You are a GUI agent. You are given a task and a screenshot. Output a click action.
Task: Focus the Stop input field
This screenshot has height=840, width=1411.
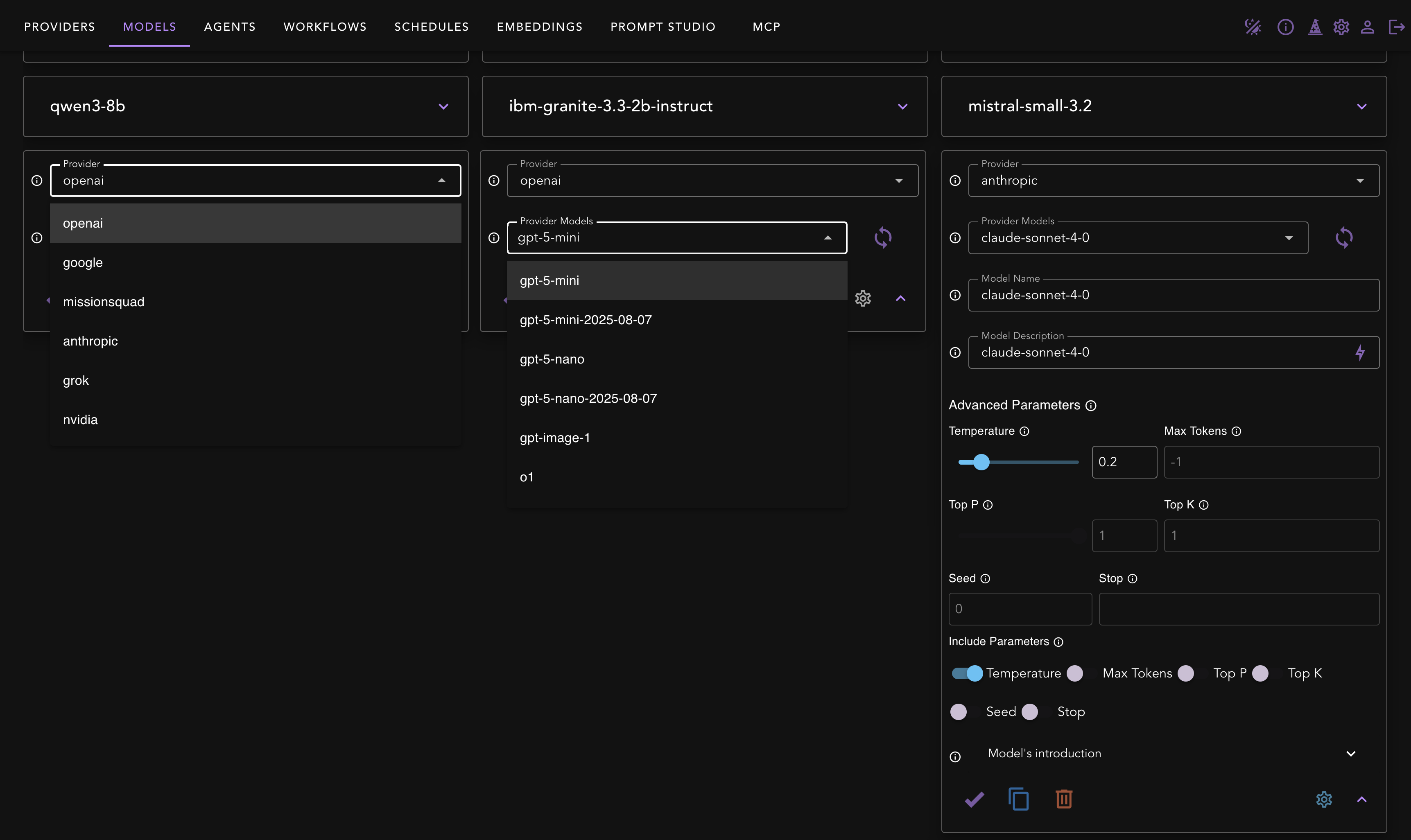(x=1239, y=609)
